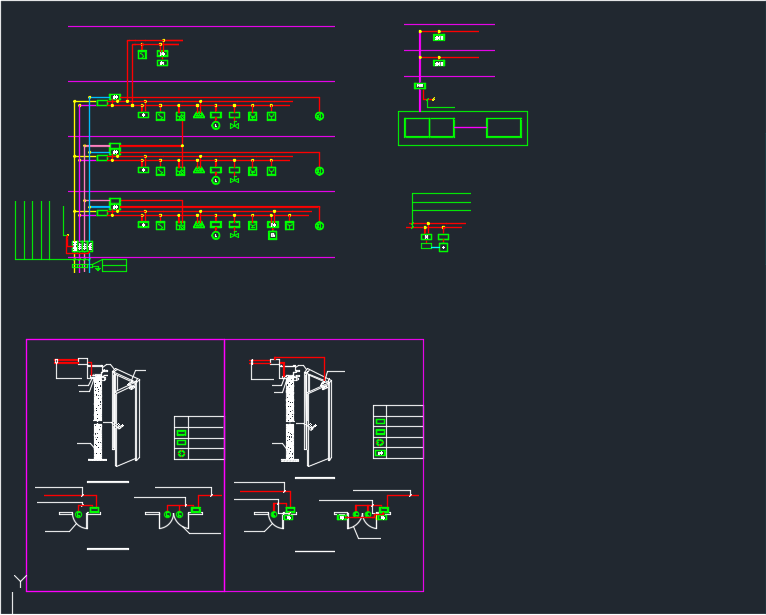This screenshot has height=615, width=766.
Task: Select the green stacked box beside the arrow symbol
Action: 114,266
